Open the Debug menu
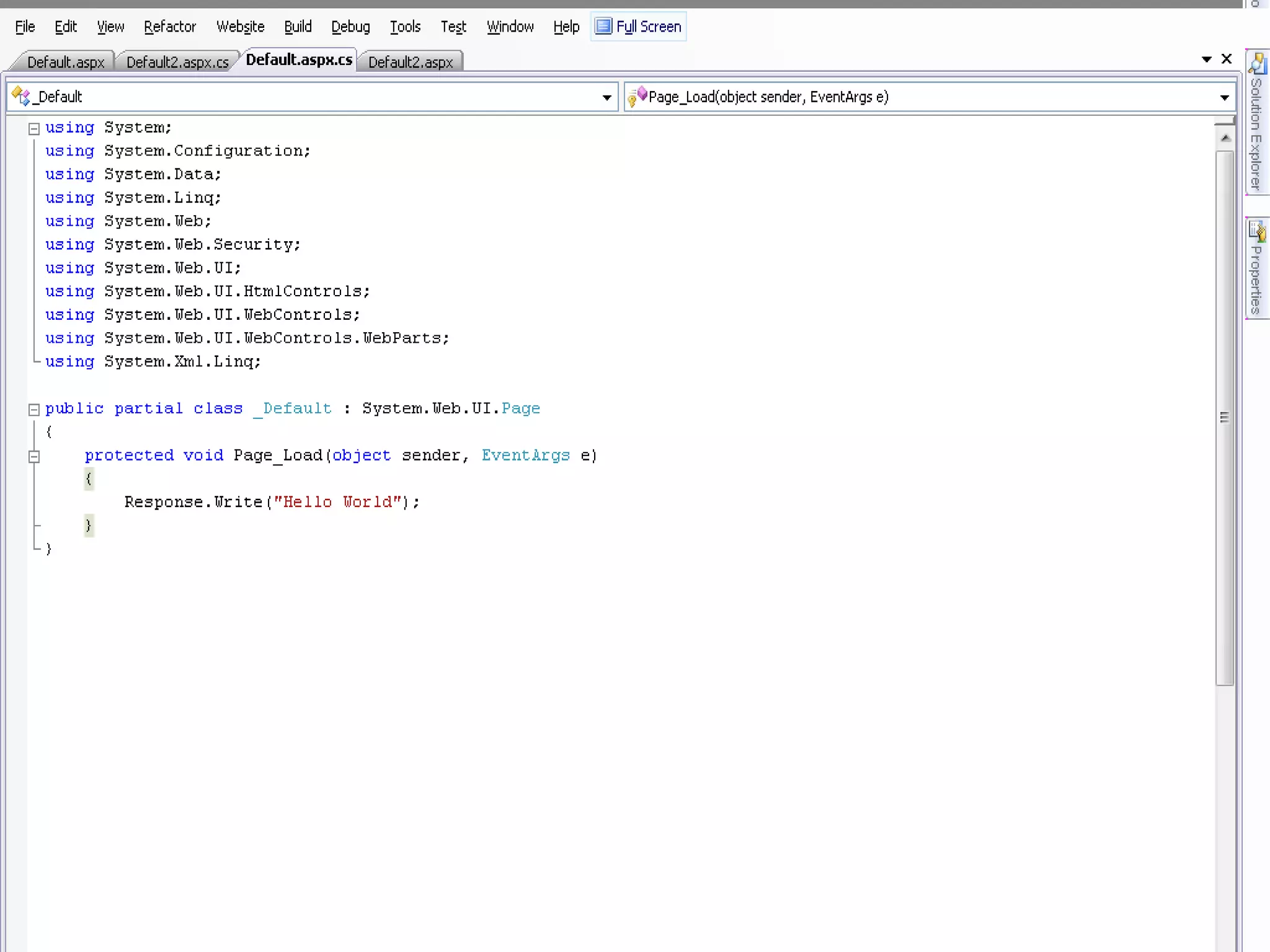Image resolution: width=1270 pixels, height=952 pixels. [x=350, y=27]
